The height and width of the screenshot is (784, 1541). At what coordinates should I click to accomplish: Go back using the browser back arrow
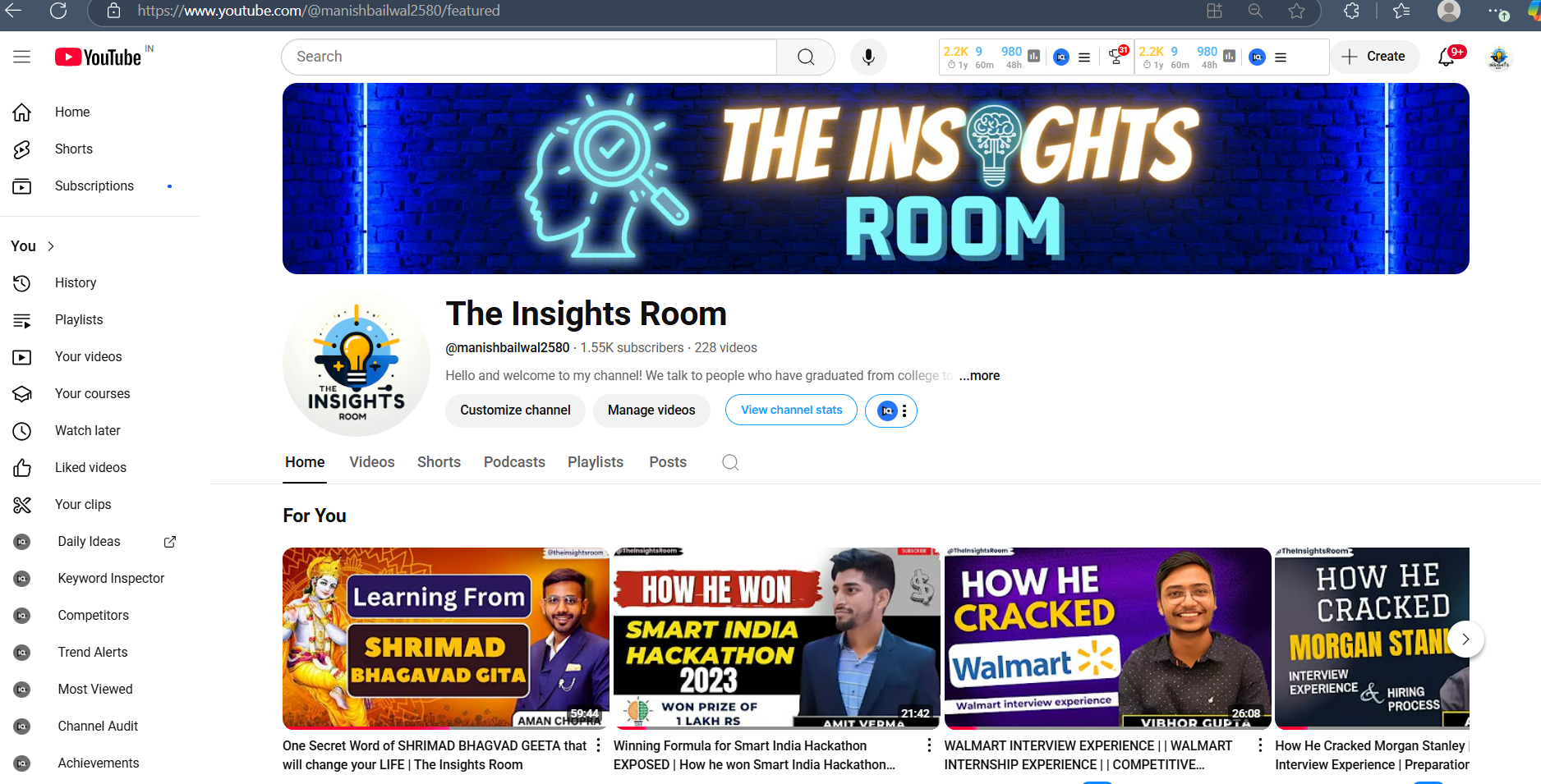tap(13, 11)
